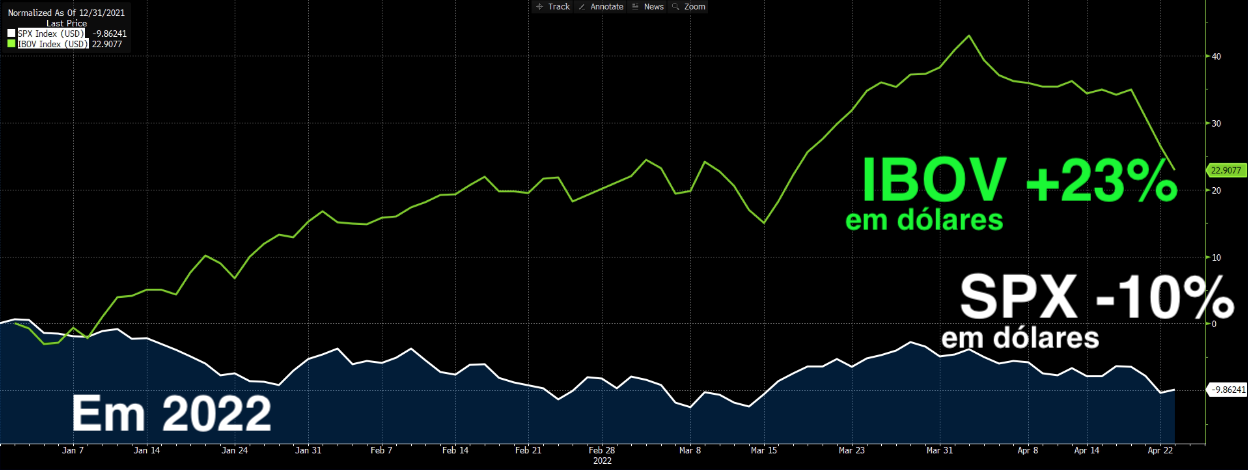Select the Zoom tool
This screenshot has width=1248, height=470.
click(689, 6)
